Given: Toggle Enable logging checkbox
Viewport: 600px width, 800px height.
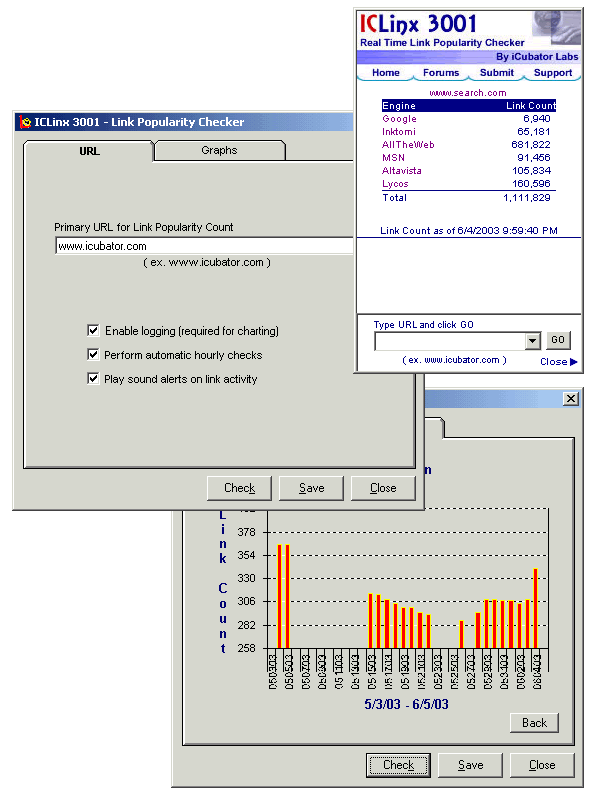Looking at the screenshot, I should tap(93, 331).
